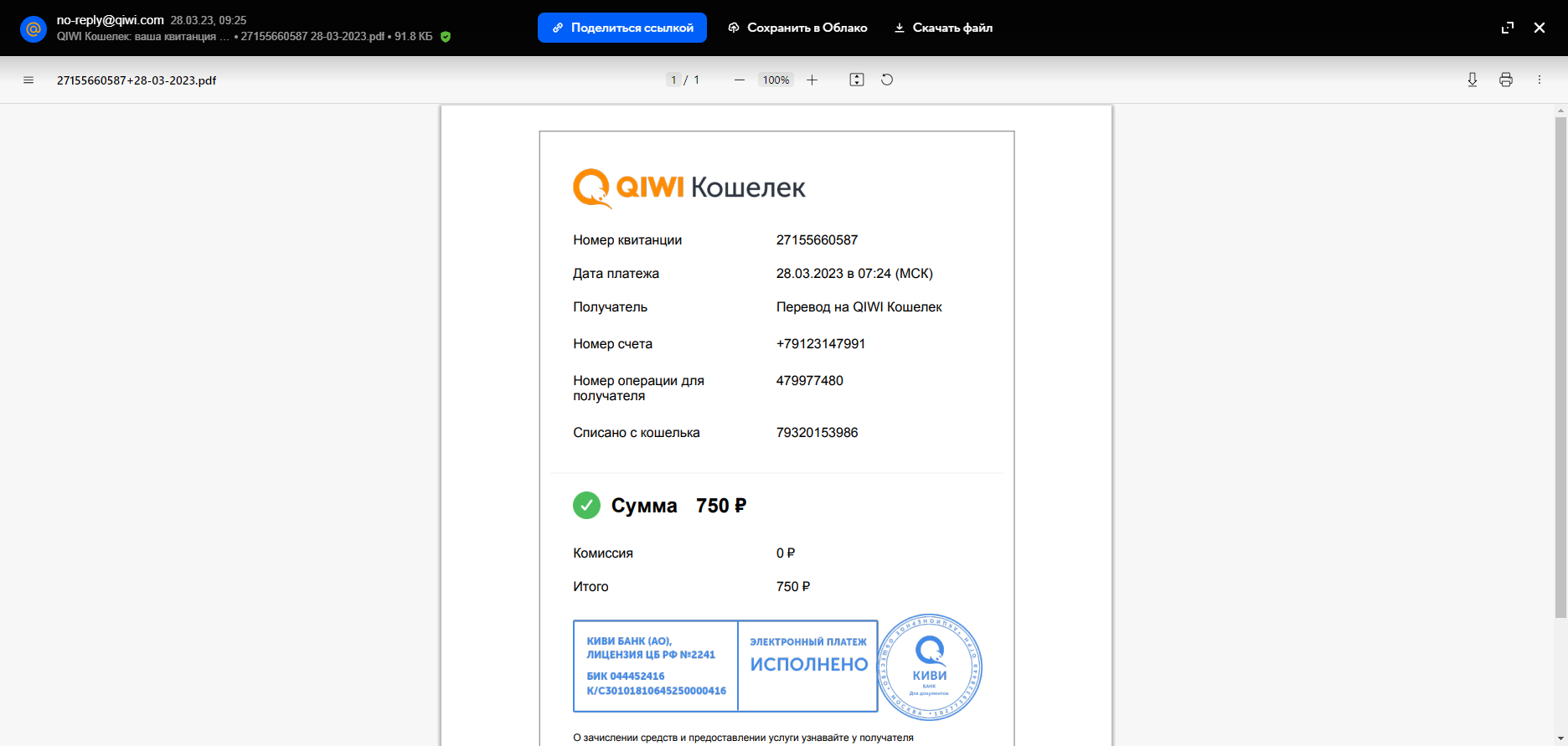The height and width of the screenshot is (746, 1568).
Task: Click the sum value 750 ₽
Action: coord(721,506)
